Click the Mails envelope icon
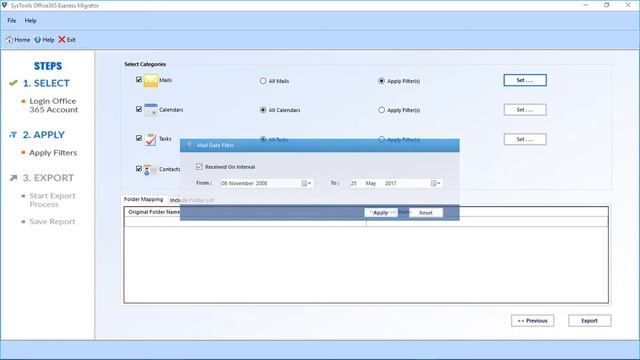Viewport: 640px width, 360px height. (x=151, y=80)
